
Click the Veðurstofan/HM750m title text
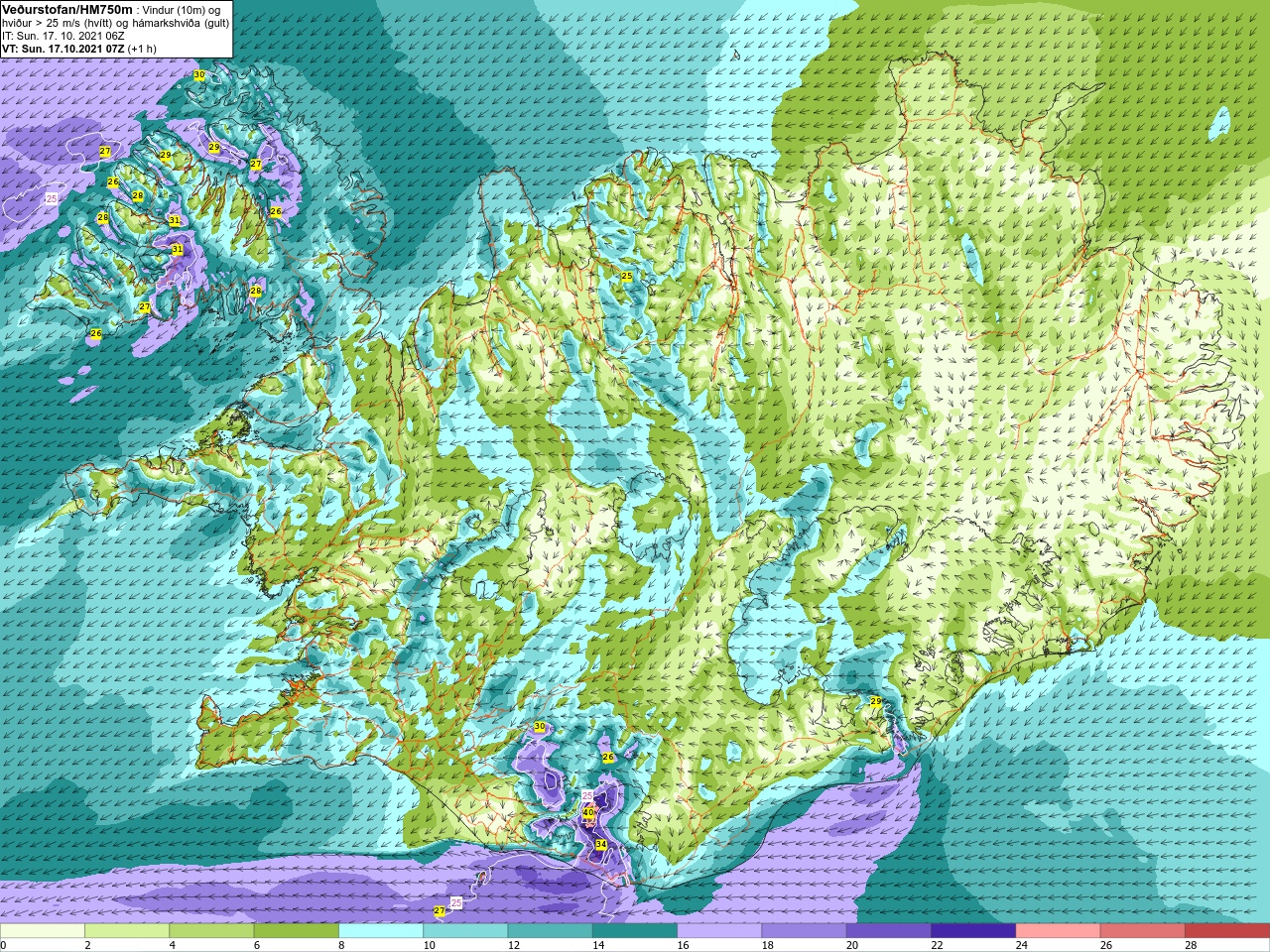tap(67, 9)
